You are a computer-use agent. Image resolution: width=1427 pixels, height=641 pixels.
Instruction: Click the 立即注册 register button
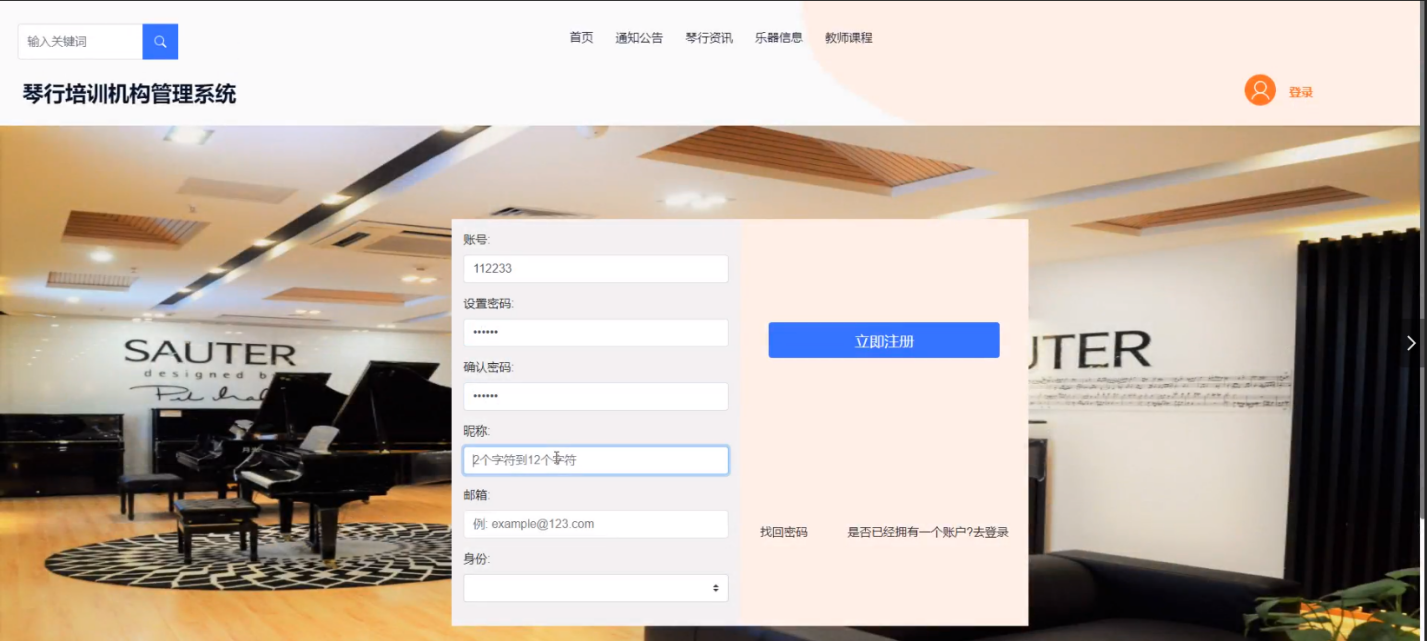pyautogui.click(x=884, y=340)
